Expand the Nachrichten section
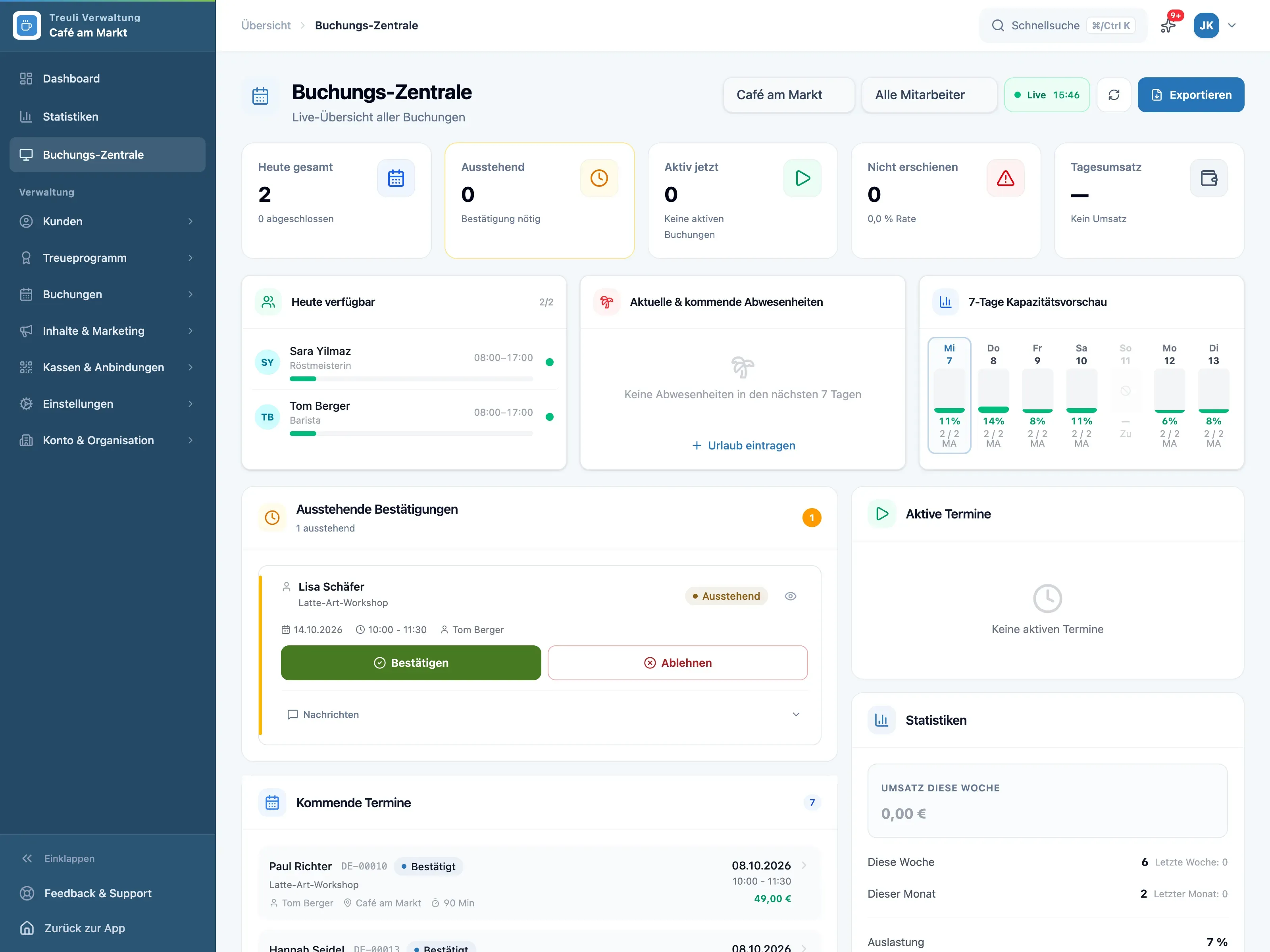Screen dimensions: 1270x952 click(543, 714)
